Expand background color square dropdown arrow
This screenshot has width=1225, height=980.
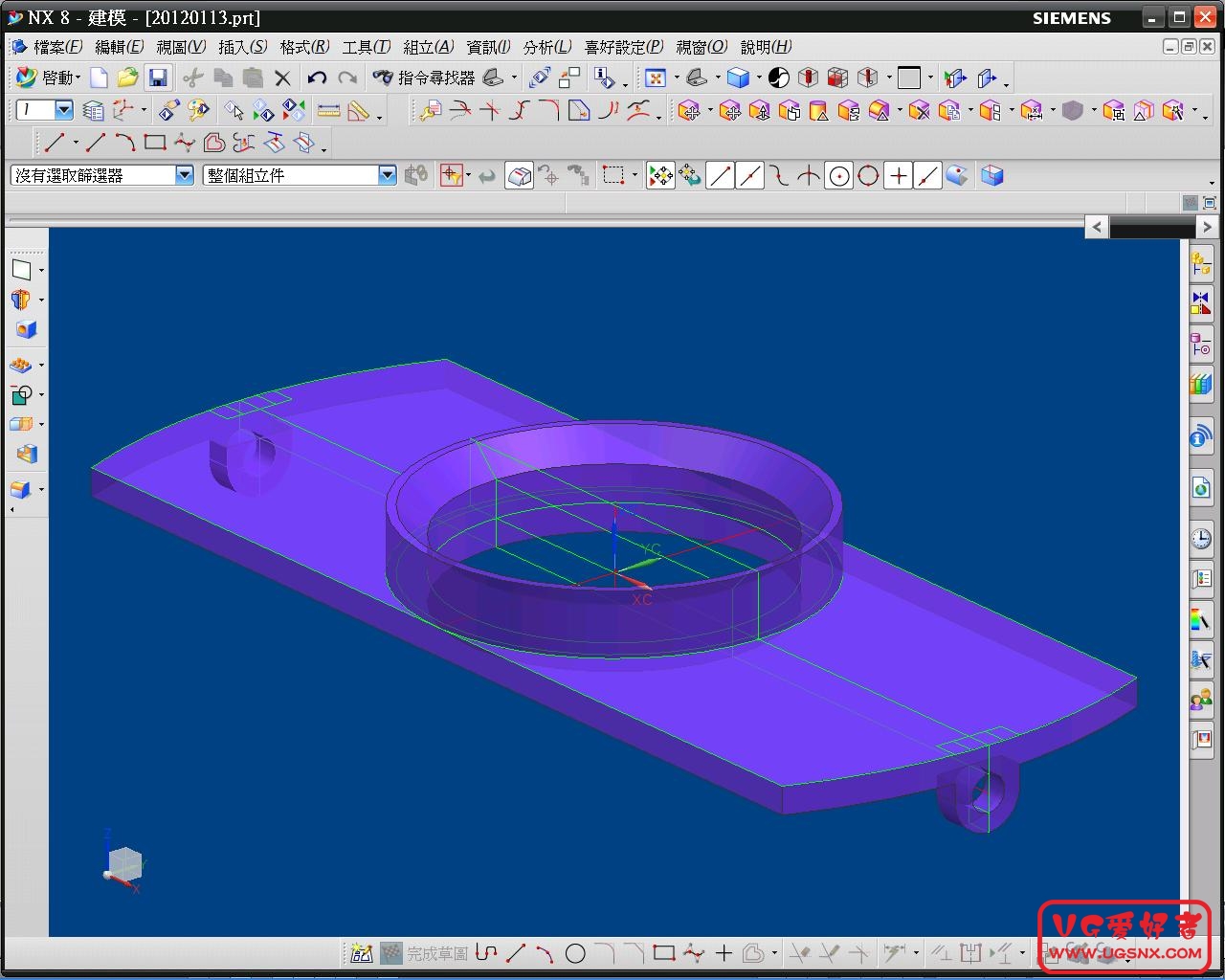[929, 78]
